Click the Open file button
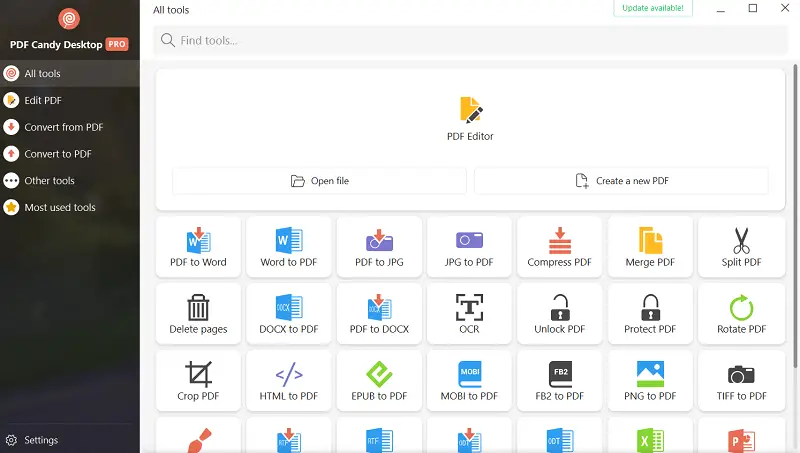The height and width of the screenshot is (453, 800). [319, 181]
